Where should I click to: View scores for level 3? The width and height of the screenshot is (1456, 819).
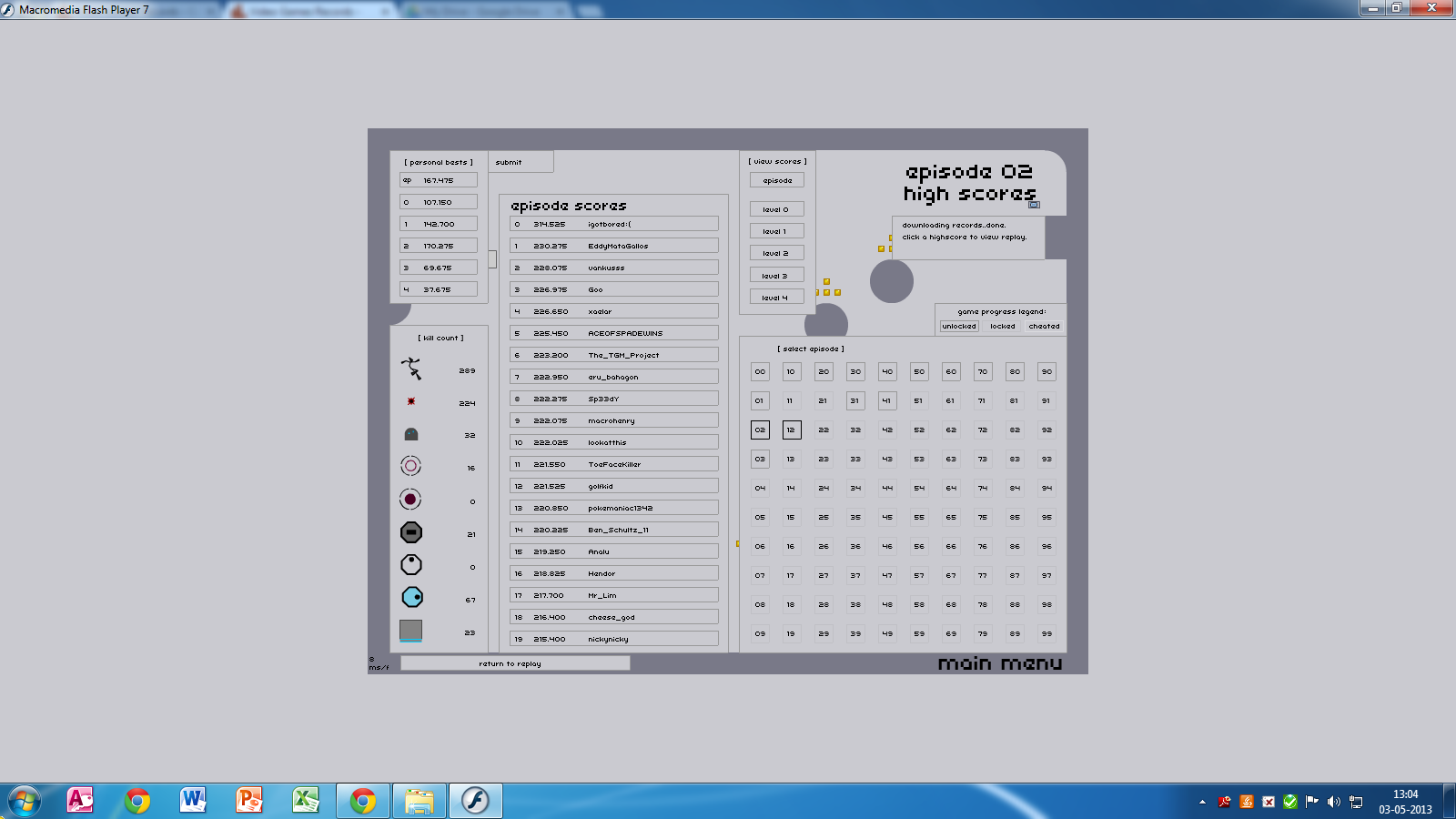click(776, 276)
